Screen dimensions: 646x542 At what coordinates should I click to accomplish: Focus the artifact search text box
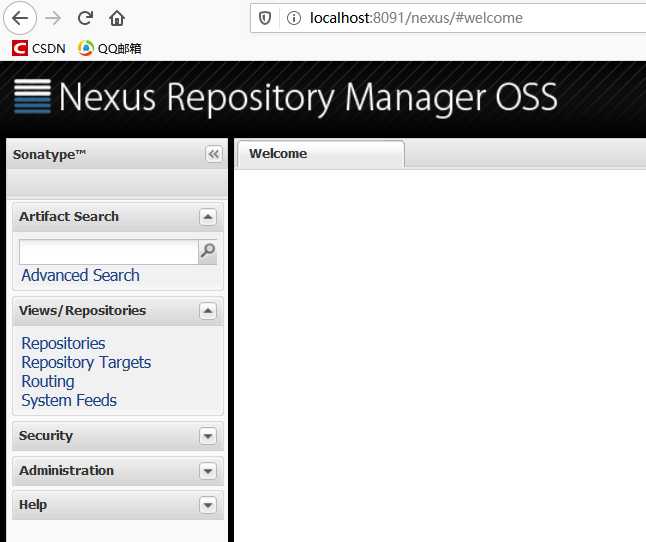pyautogui.click(x=109, y=252)
